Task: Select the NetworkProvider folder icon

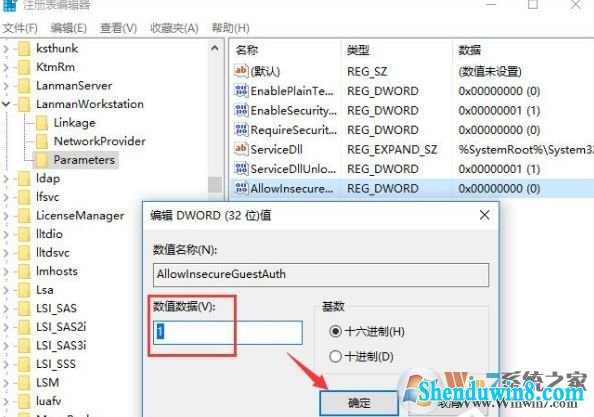Action: point(42,141)
